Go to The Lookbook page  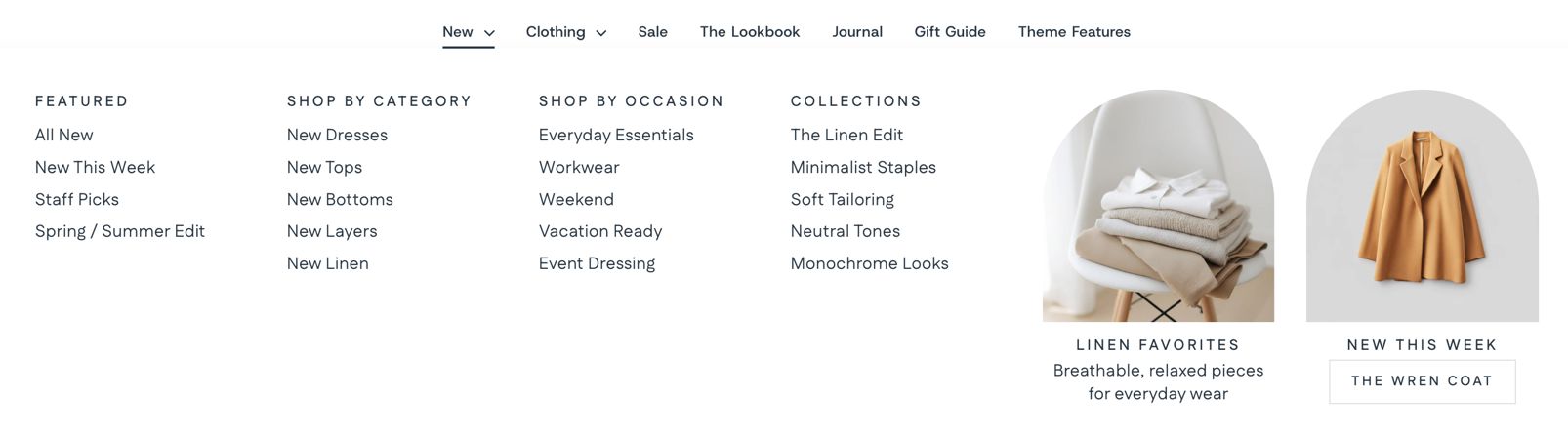749,32
